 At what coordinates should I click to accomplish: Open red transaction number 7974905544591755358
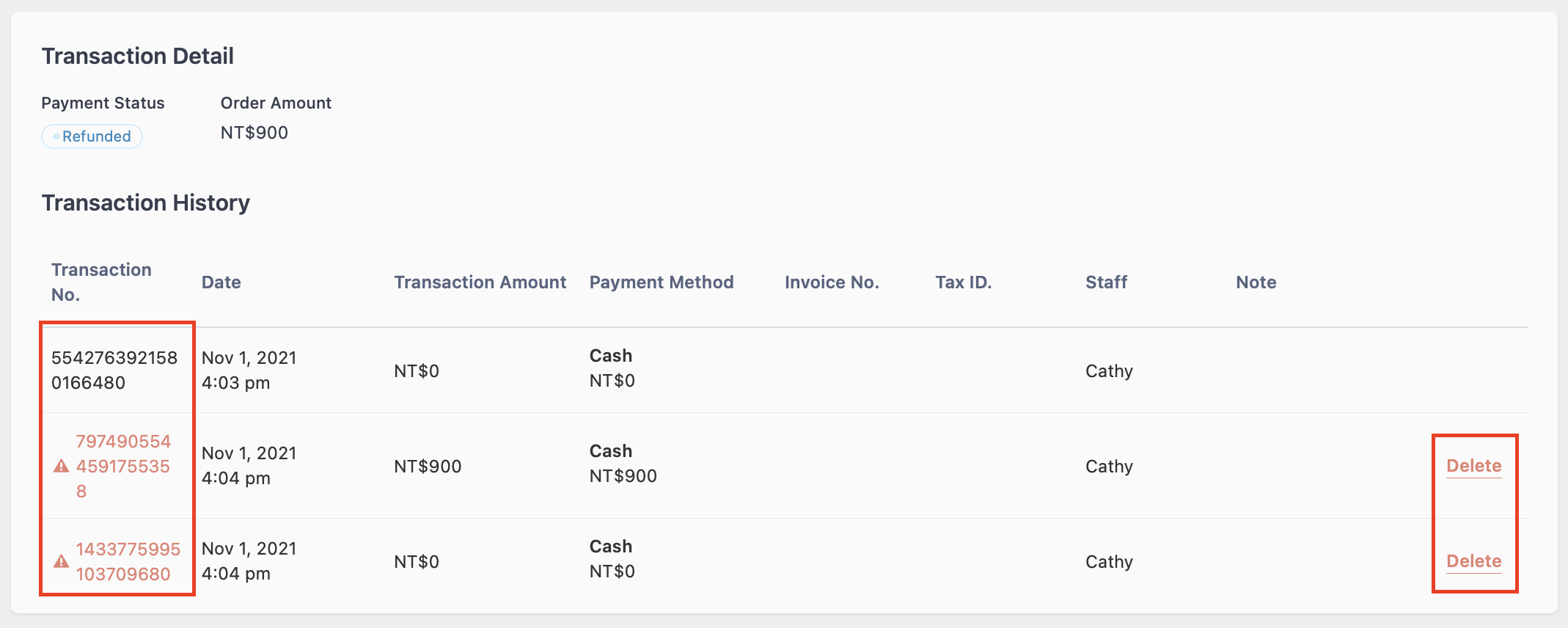pos(123,467)
